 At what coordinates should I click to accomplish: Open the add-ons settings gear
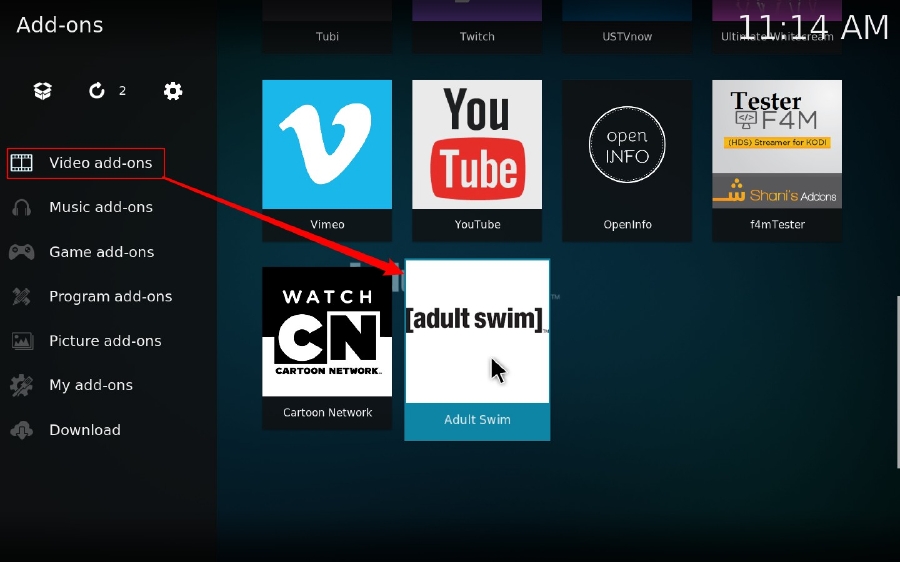173,91
